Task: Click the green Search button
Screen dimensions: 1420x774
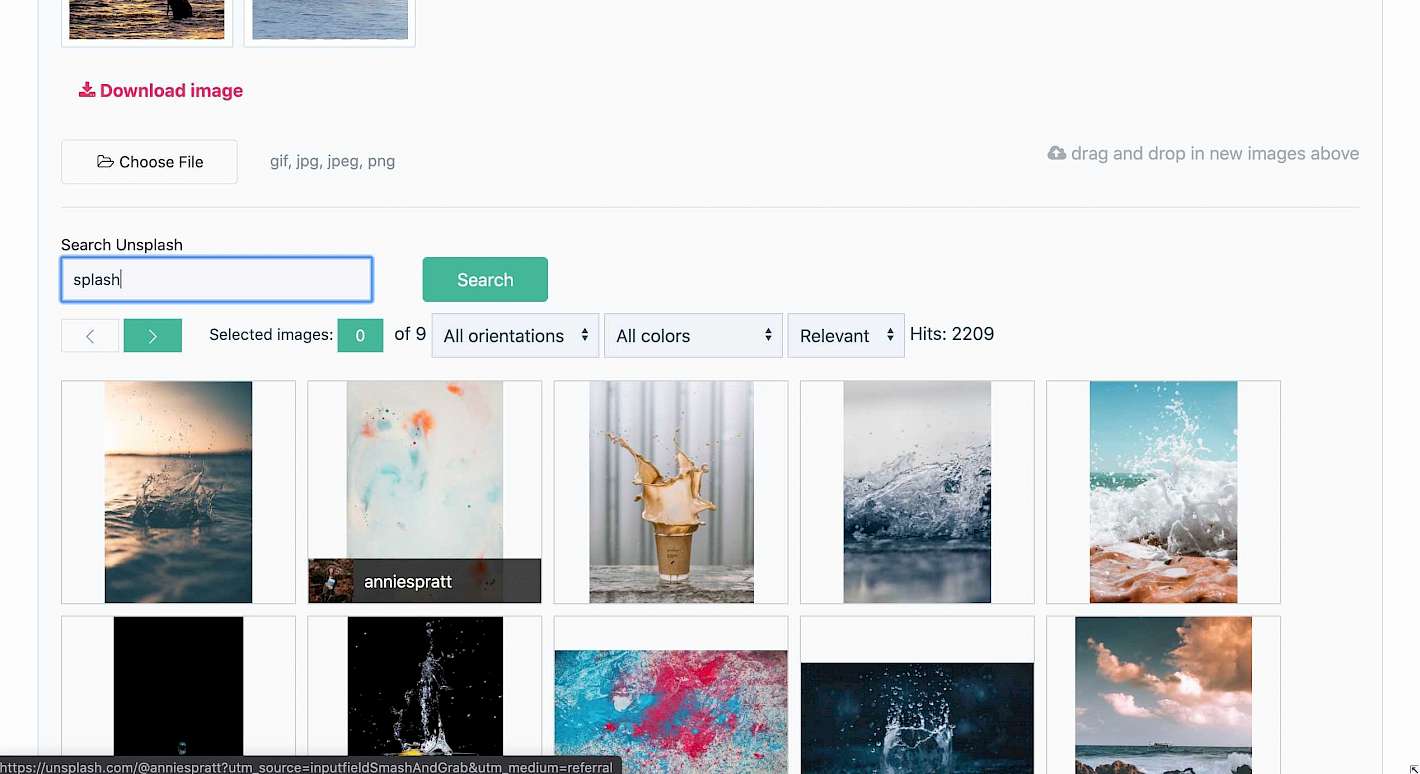Action: 485,280
